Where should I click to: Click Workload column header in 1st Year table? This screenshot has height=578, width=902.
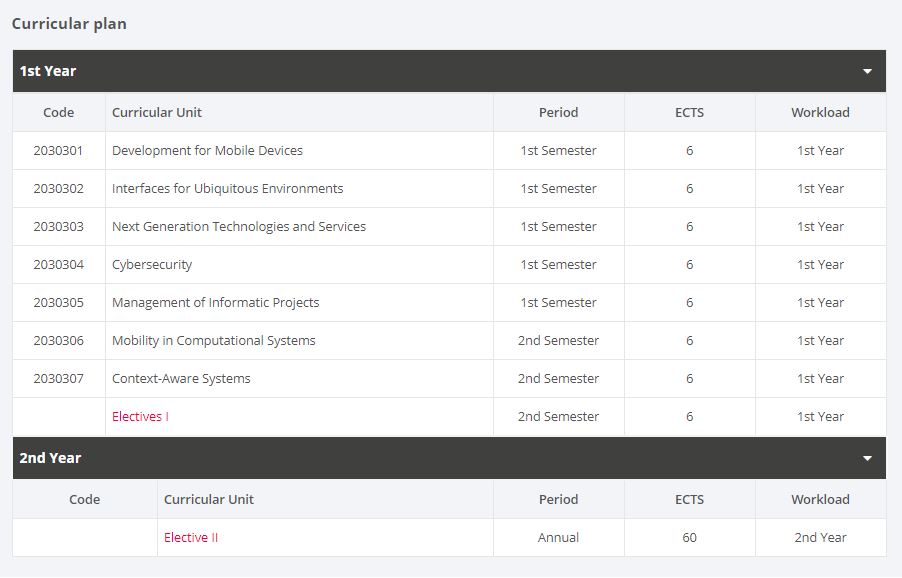820,113
